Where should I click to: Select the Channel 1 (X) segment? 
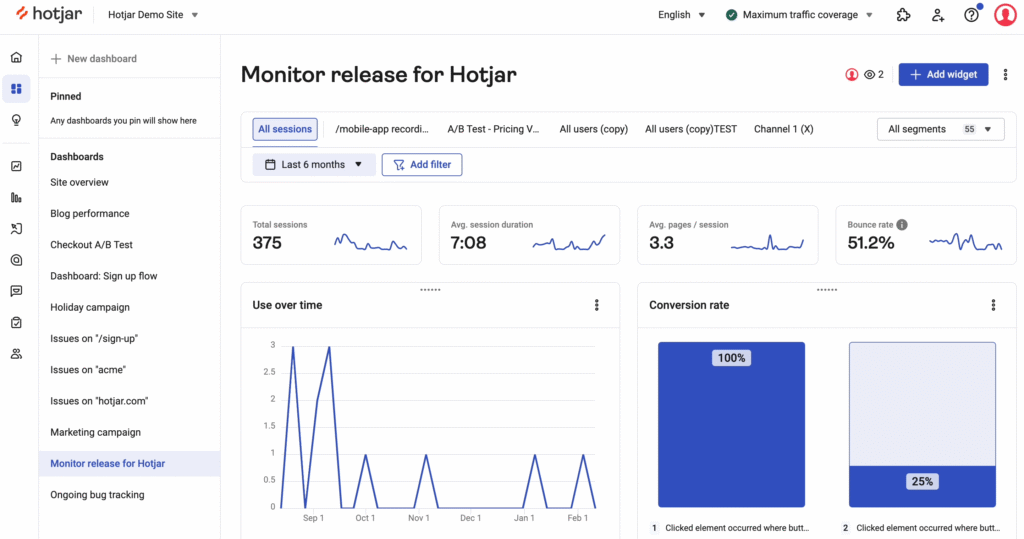[x=783, y=129]
